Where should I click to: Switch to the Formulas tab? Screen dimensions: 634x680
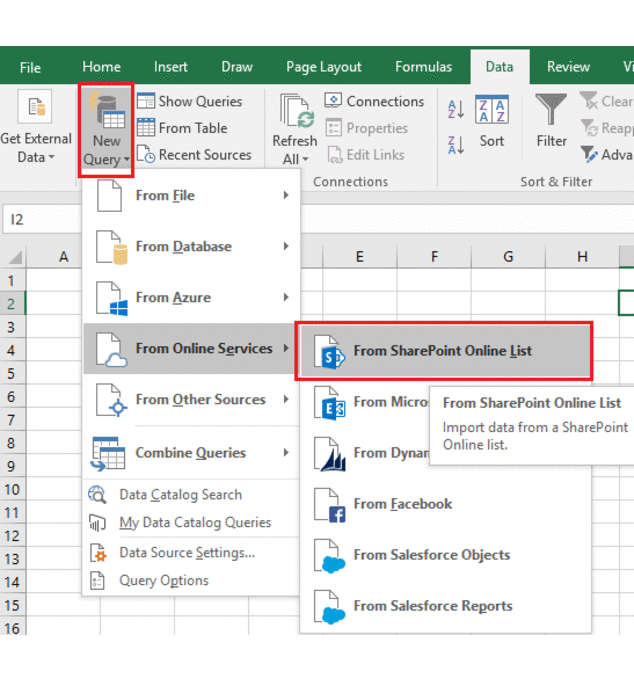[x=423, y=67]
